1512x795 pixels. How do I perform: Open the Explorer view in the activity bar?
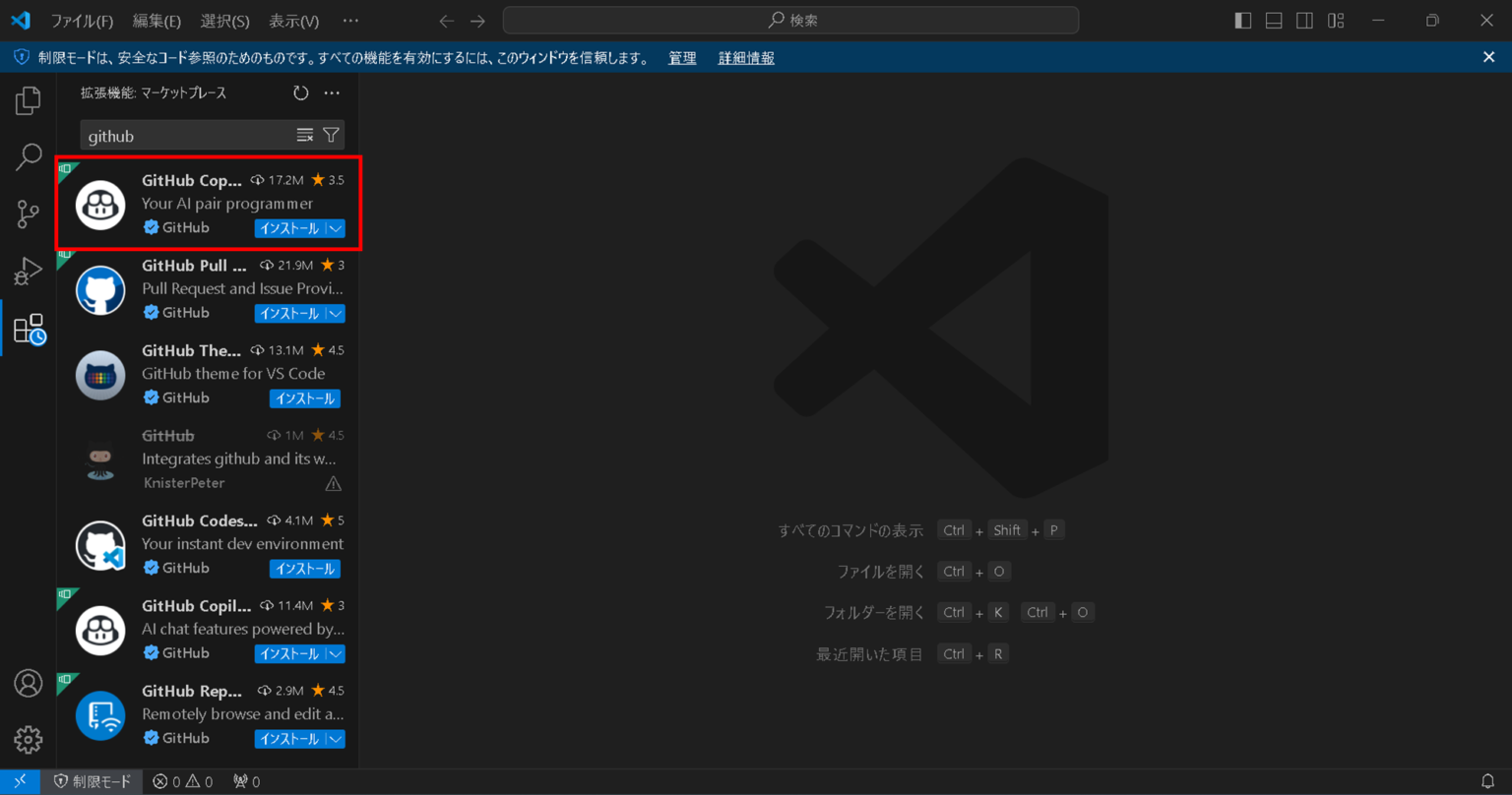[x=27, y=99]
